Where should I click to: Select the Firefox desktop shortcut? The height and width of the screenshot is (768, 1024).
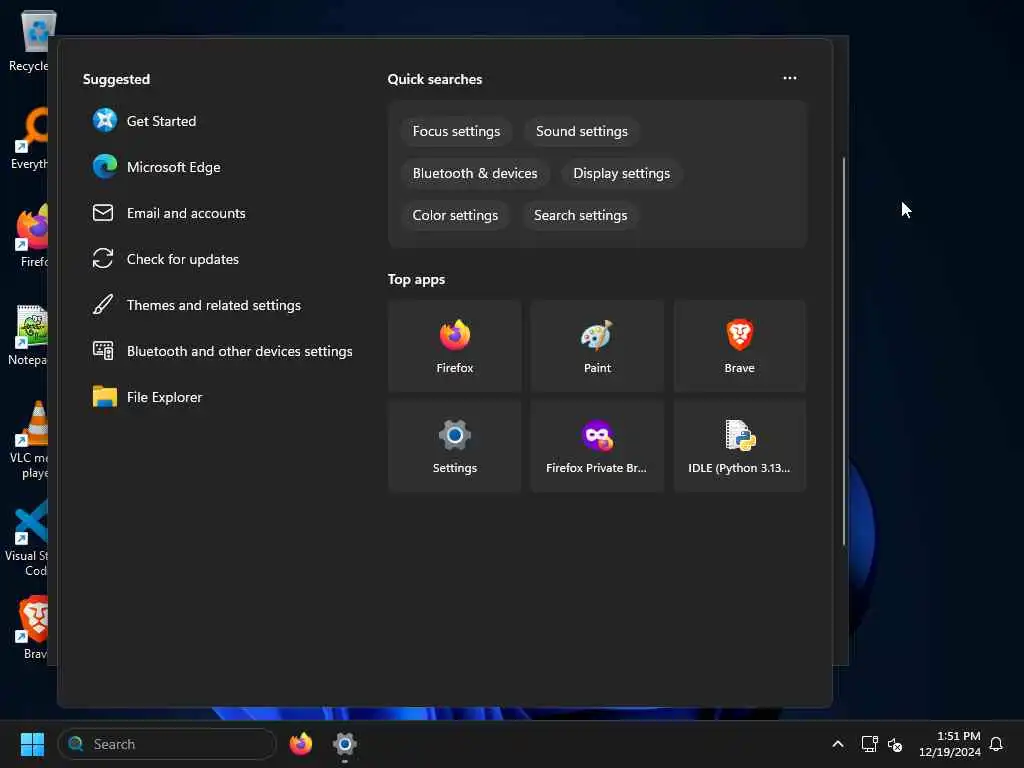point(32,236)
